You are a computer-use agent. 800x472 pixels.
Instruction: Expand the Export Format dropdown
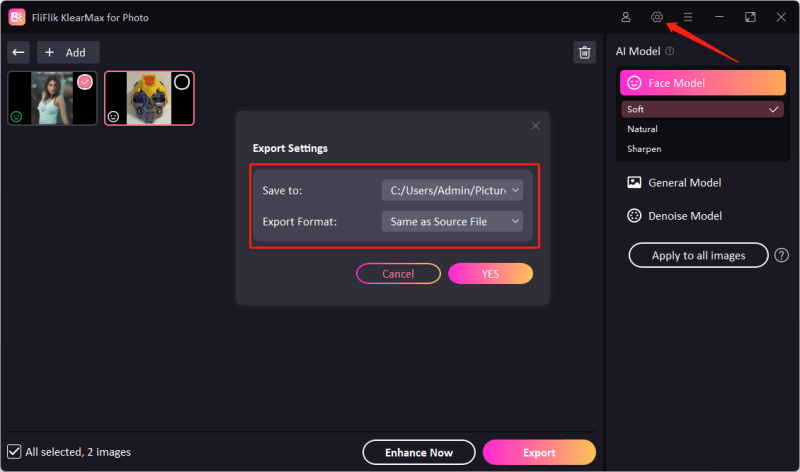click(452, 221)
